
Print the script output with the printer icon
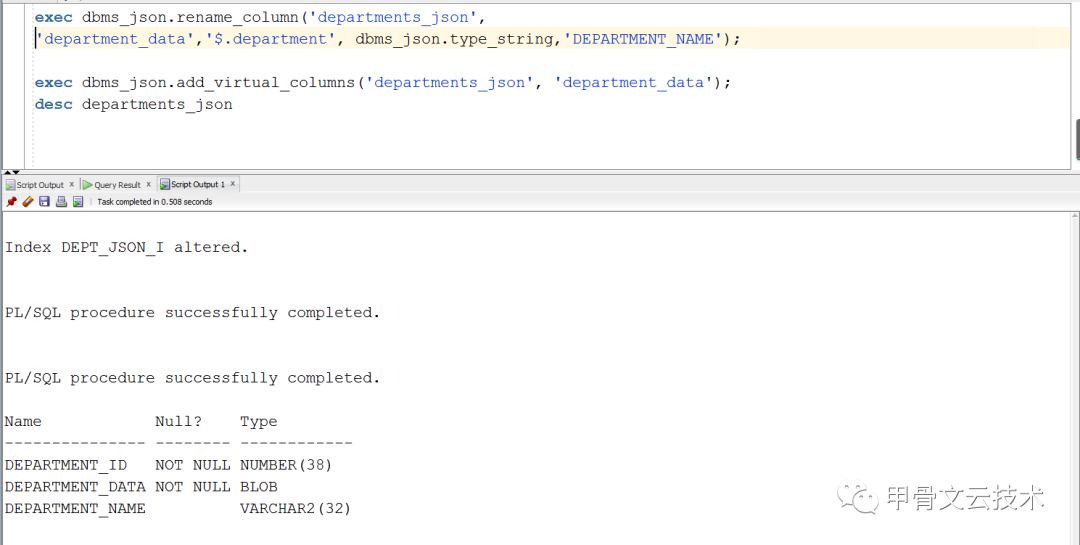(x=61, y=202)
